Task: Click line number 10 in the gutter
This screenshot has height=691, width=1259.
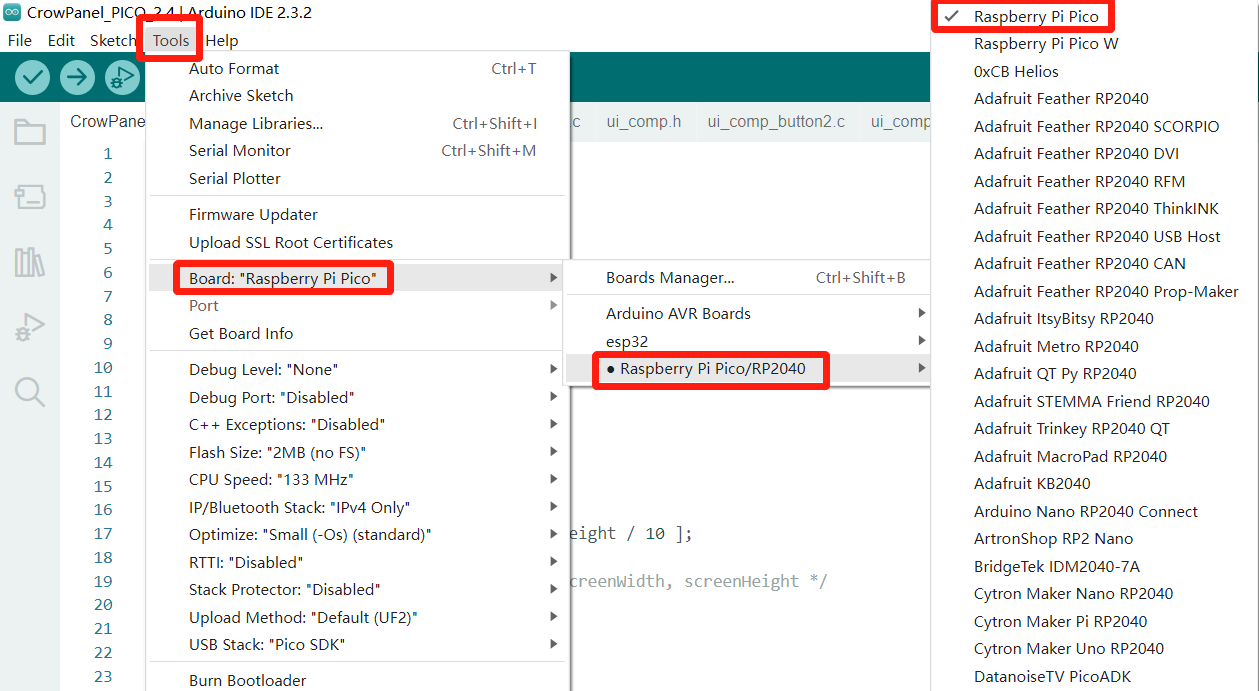Action: pos(104,368)
